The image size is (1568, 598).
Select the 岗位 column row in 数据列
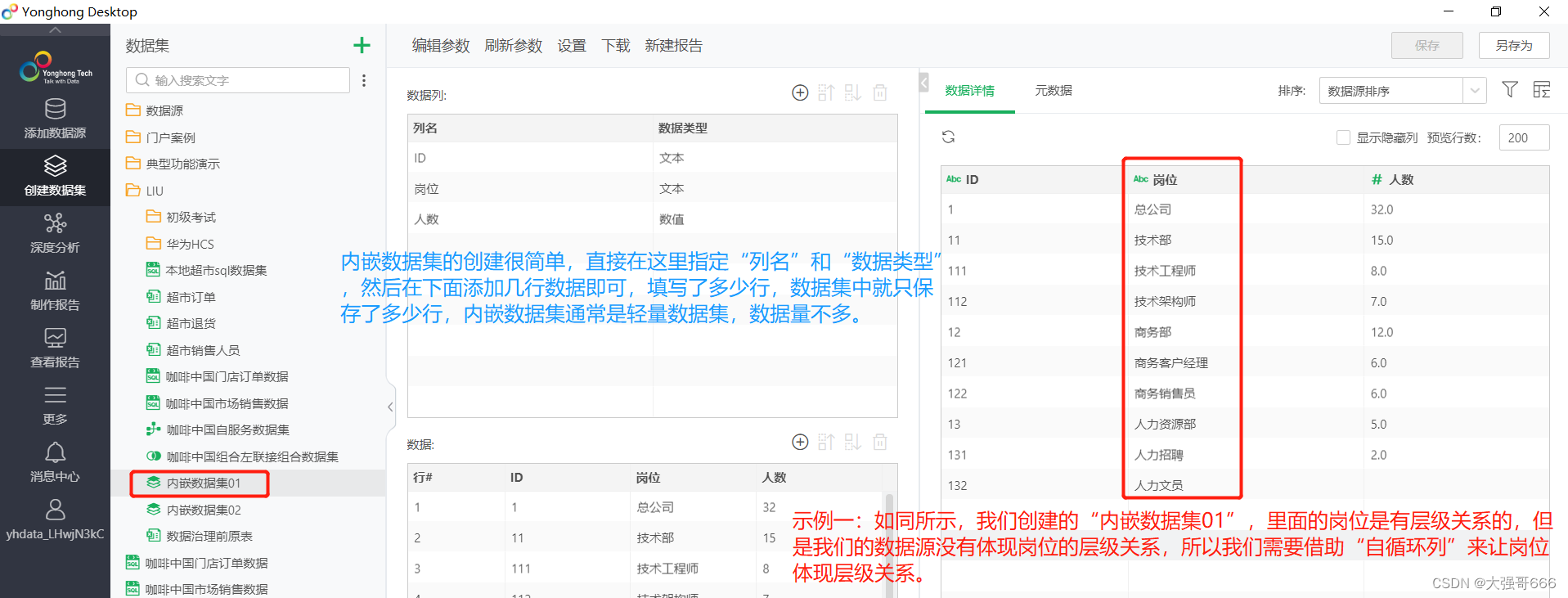point(652,189)
